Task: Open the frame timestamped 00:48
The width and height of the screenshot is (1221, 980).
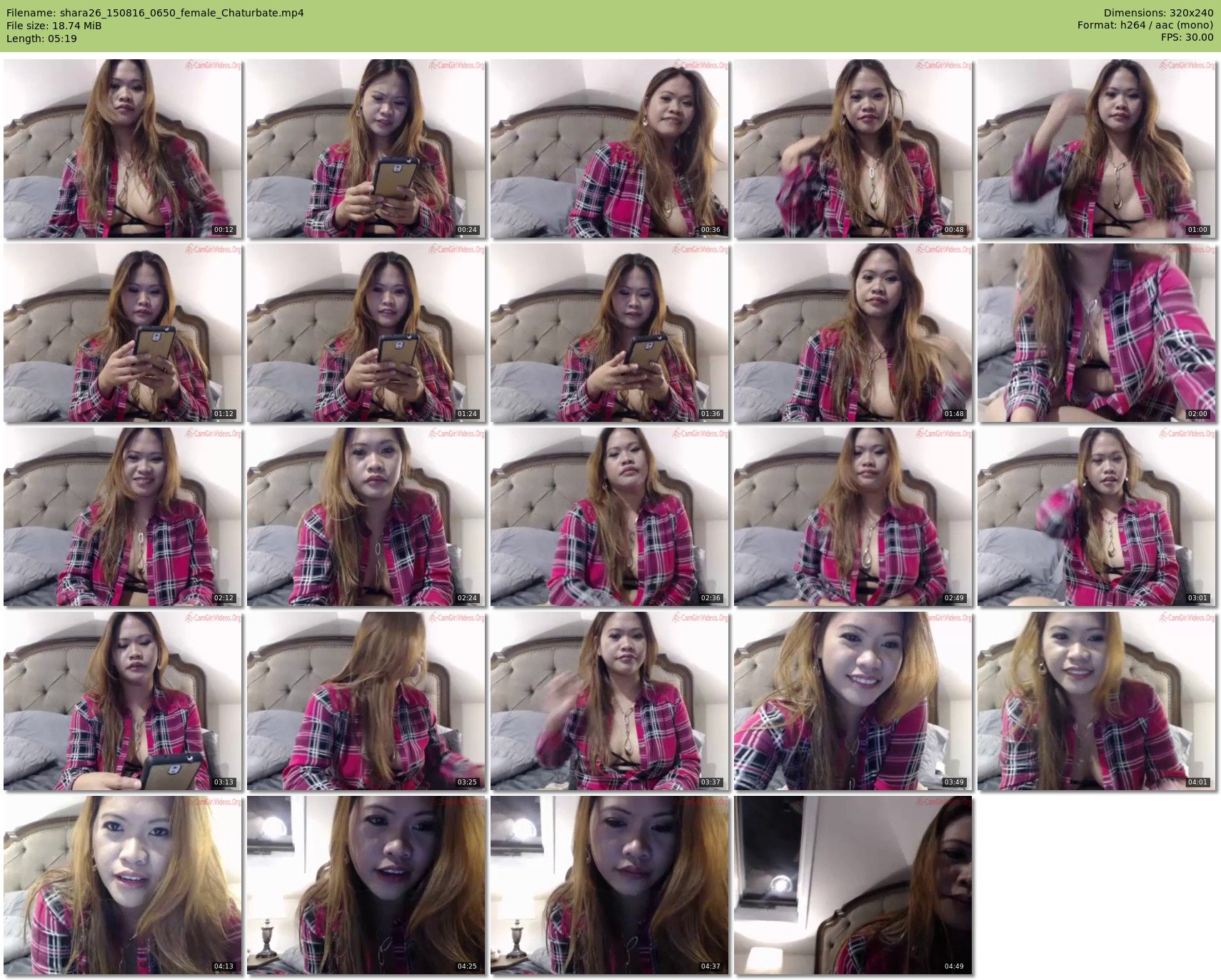Action: (853, 148)
